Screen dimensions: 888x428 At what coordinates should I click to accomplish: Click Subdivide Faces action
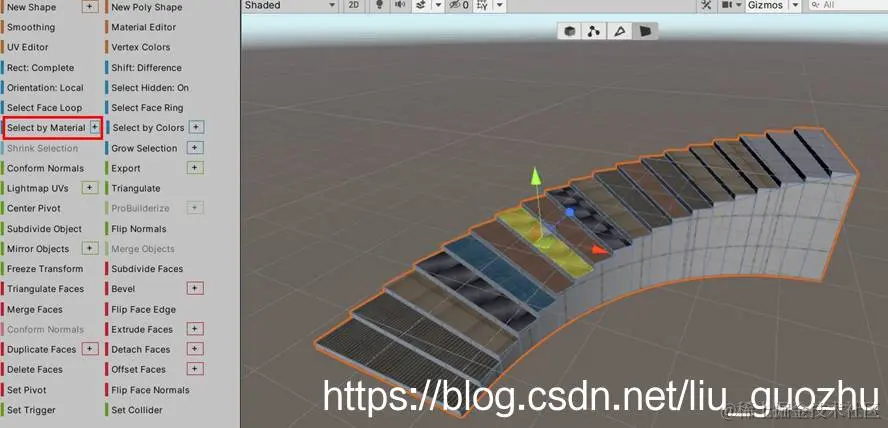coord(147,269)
